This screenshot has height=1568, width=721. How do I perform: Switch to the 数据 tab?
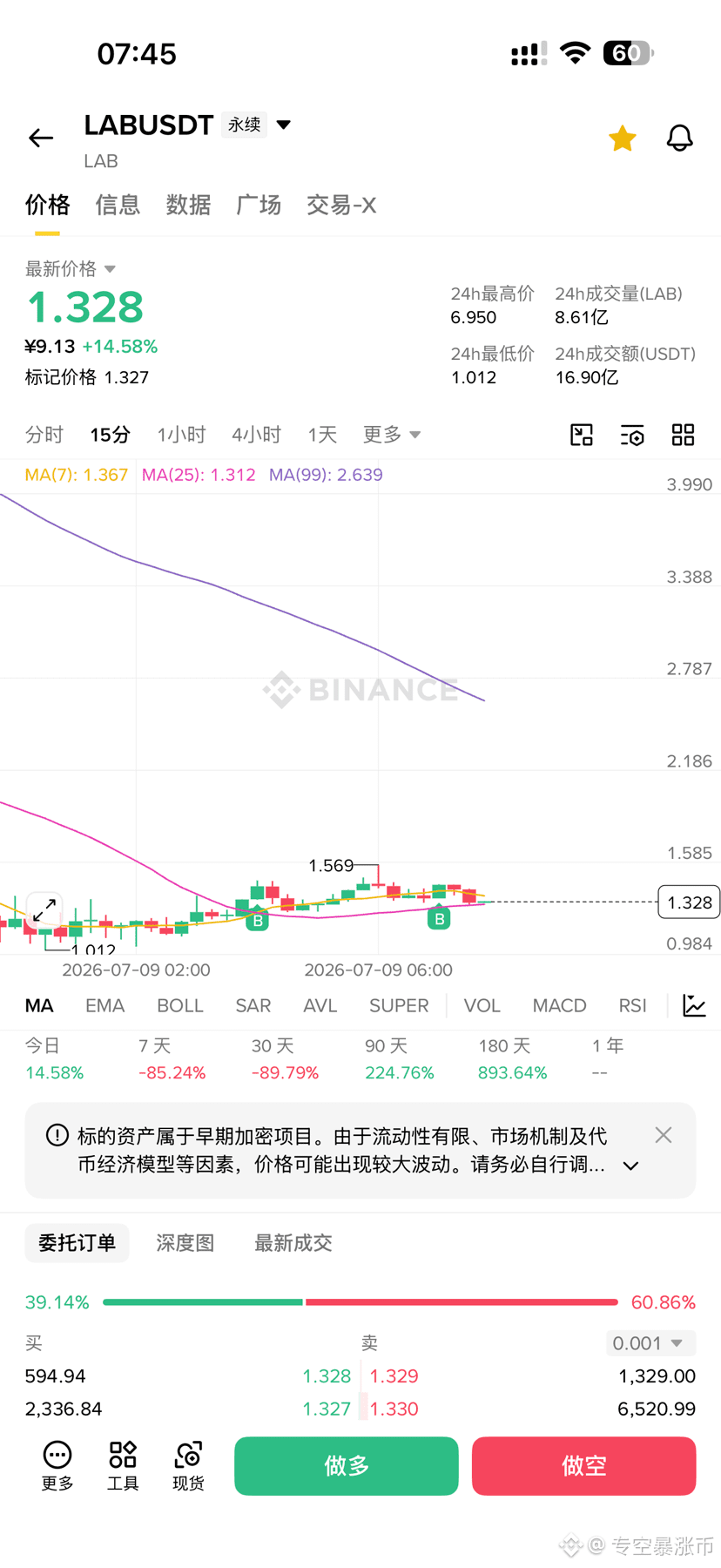pos(188,205)
